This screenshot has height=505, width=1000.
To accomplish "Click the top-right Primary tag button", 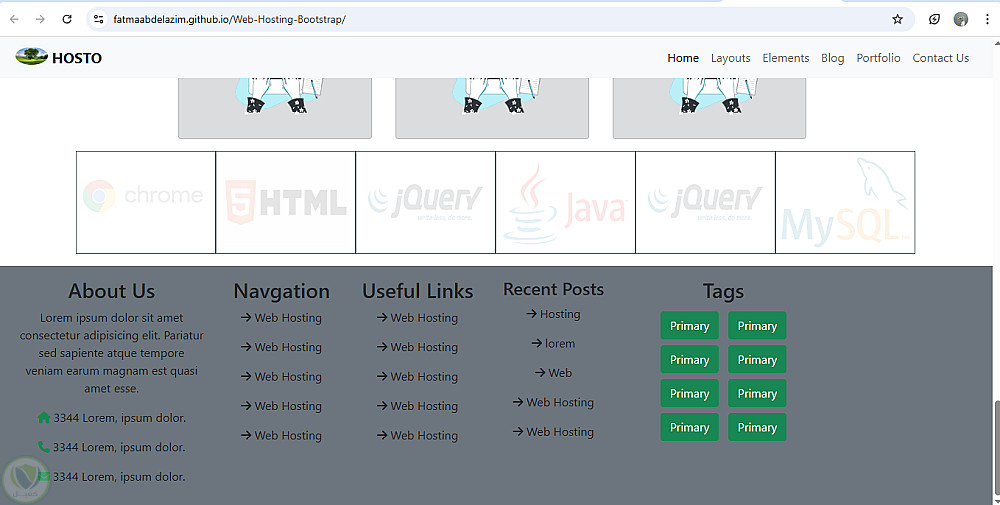I will pos(757,326).
